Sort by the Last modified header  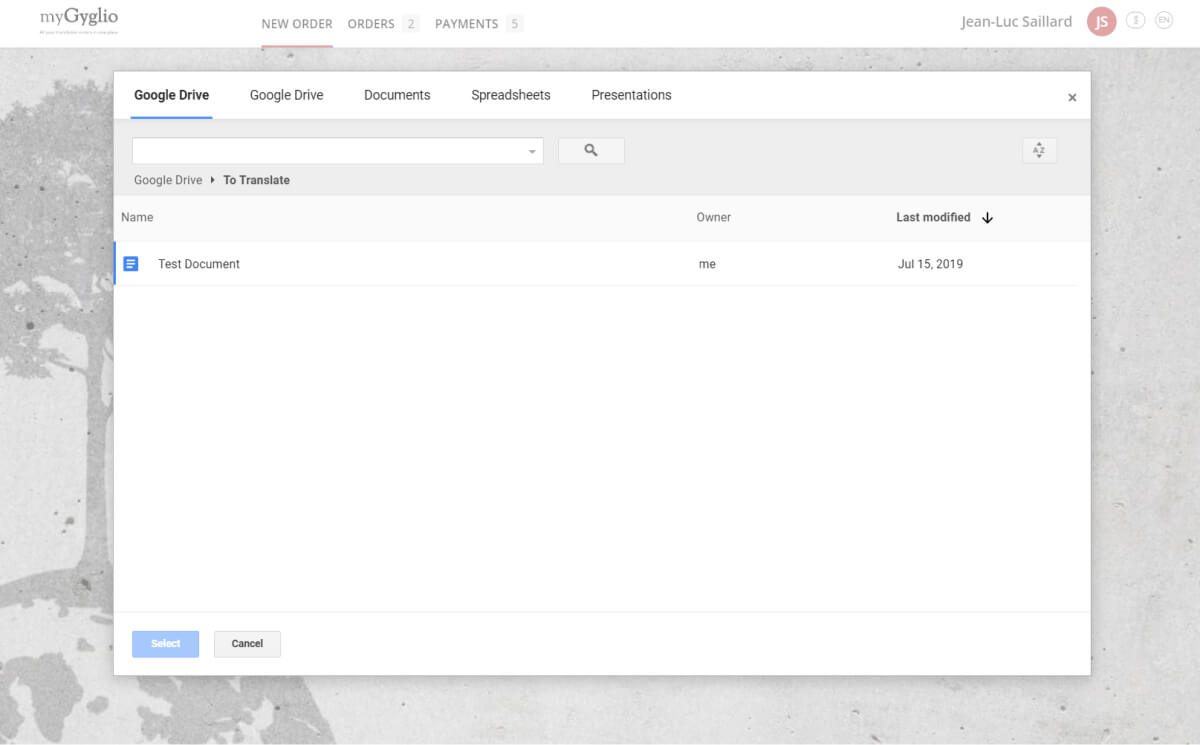[x=933, y=218]
